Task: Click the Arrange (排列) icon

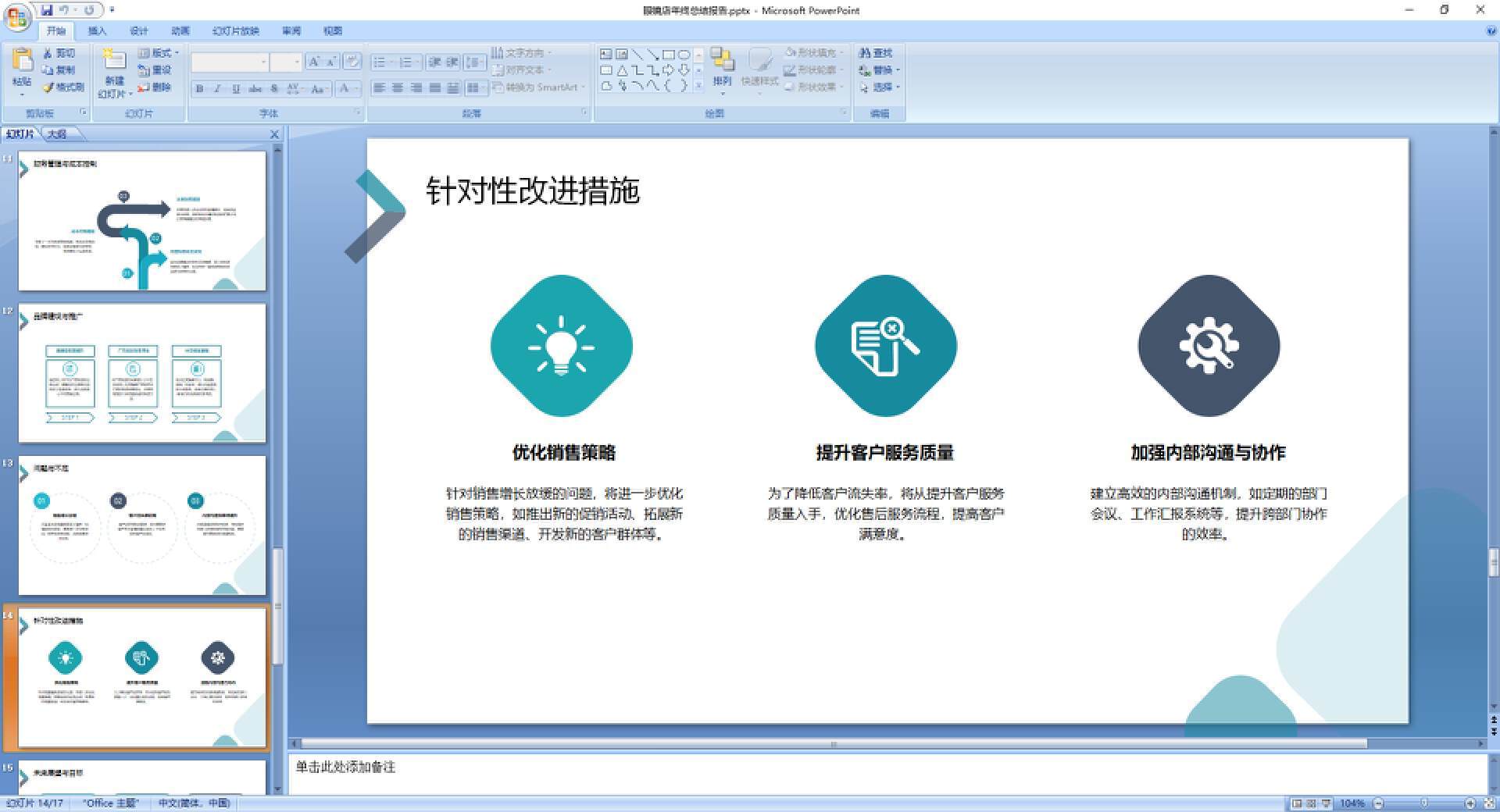Action: tap(723, 69)
